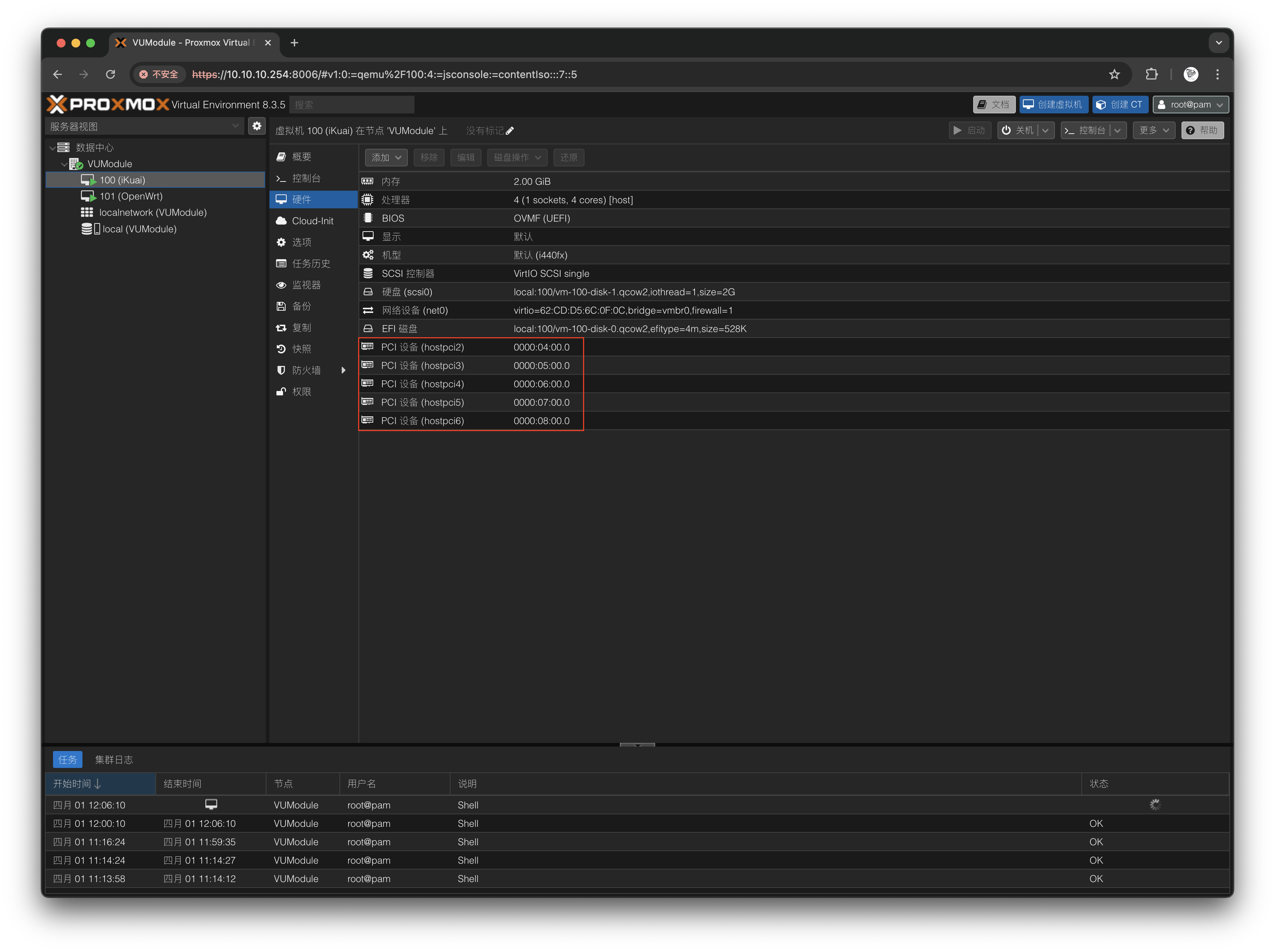Screen dimensions: 1275x952
Task: Collapse the VUModule node tree
Action: click(64, 164)
